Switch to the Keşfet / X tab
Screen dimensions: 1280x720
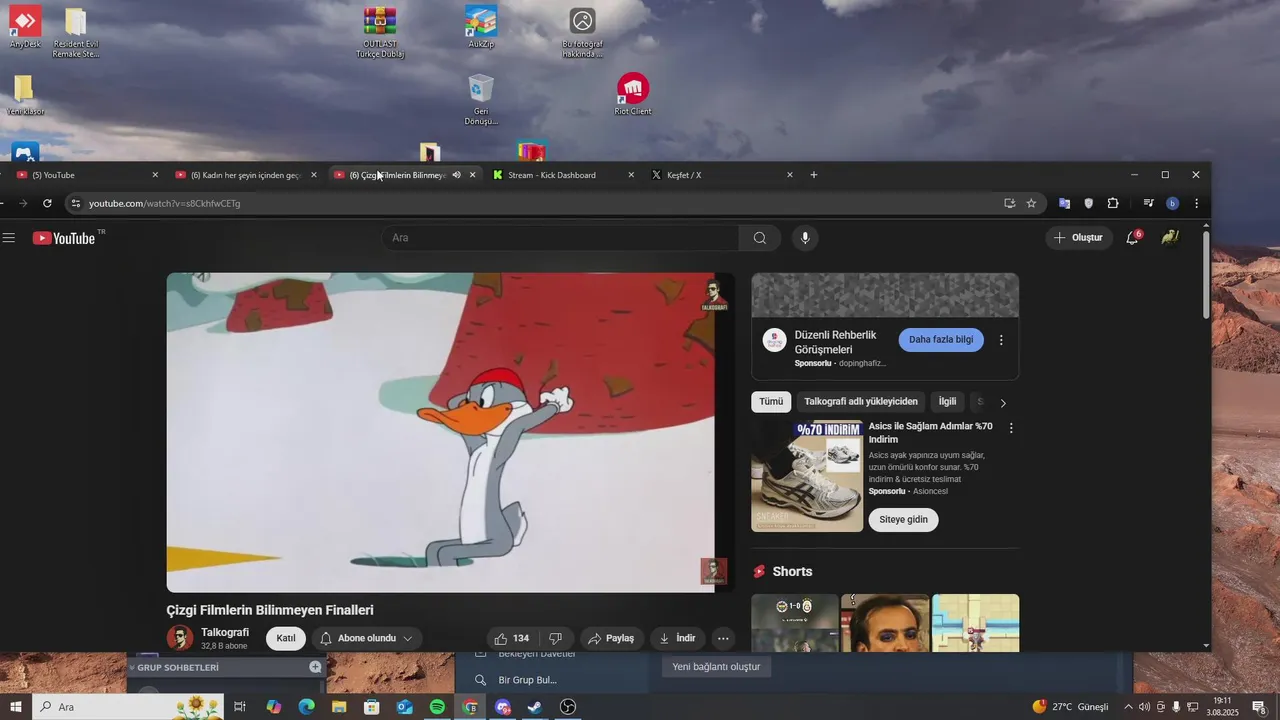tap(722, 175)
